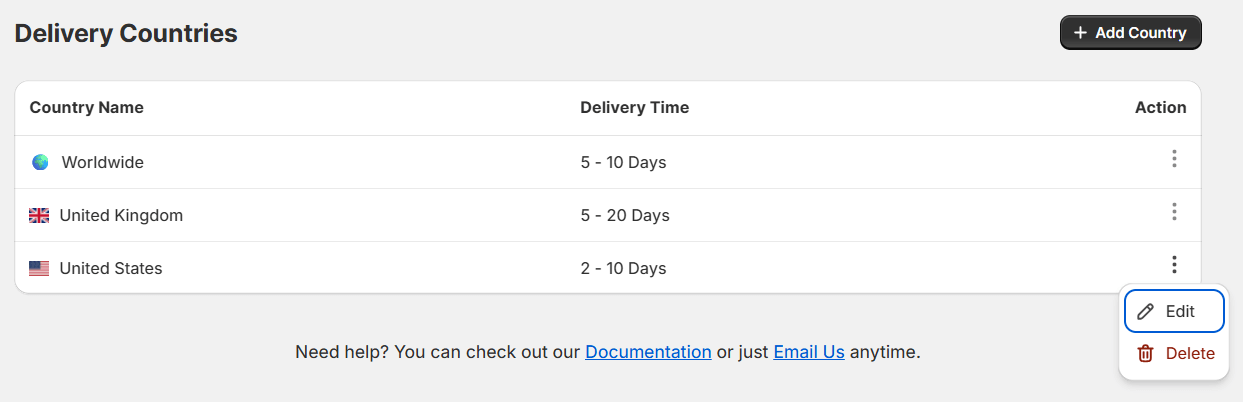Image resolution: width=1243 pixels, height=402 pixels.
Task: Click the 5 - 20 Days delivery time
Action: click(x=625, y=215)
